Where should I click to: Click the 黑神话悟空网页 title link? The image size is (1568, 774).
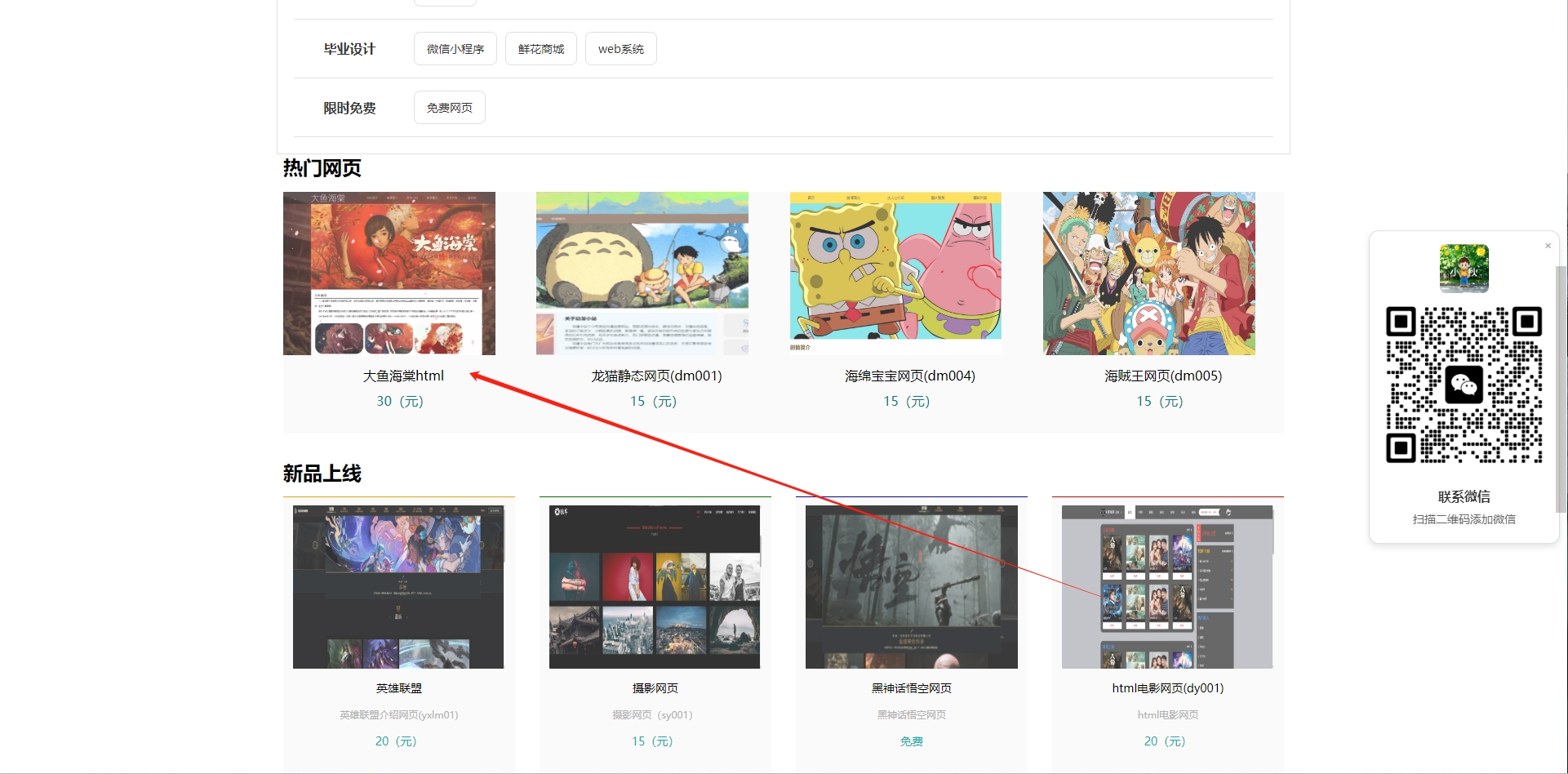[x=912, y=688]
